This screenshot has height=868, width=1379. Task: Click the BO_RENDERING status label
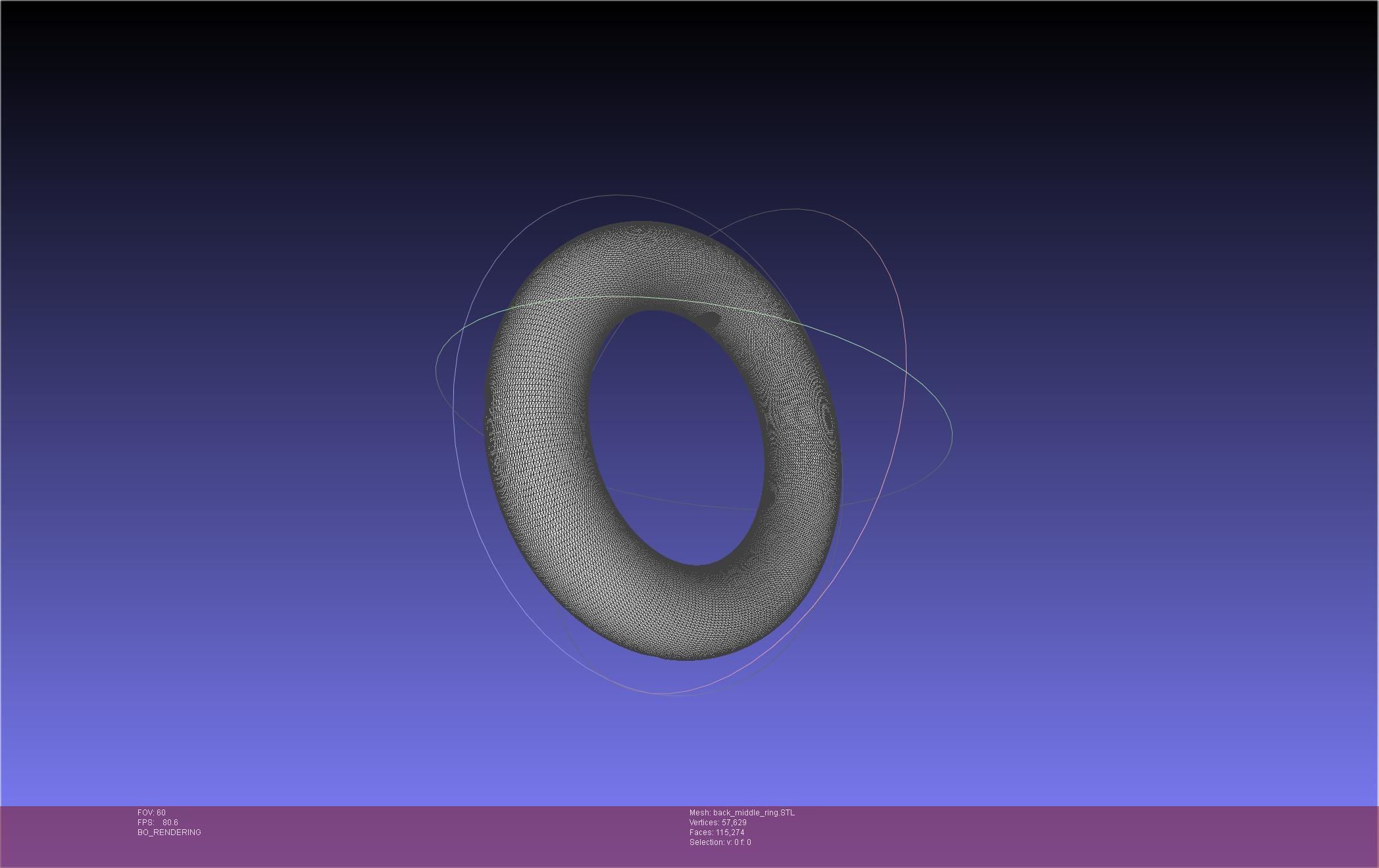tap(169, 832)
